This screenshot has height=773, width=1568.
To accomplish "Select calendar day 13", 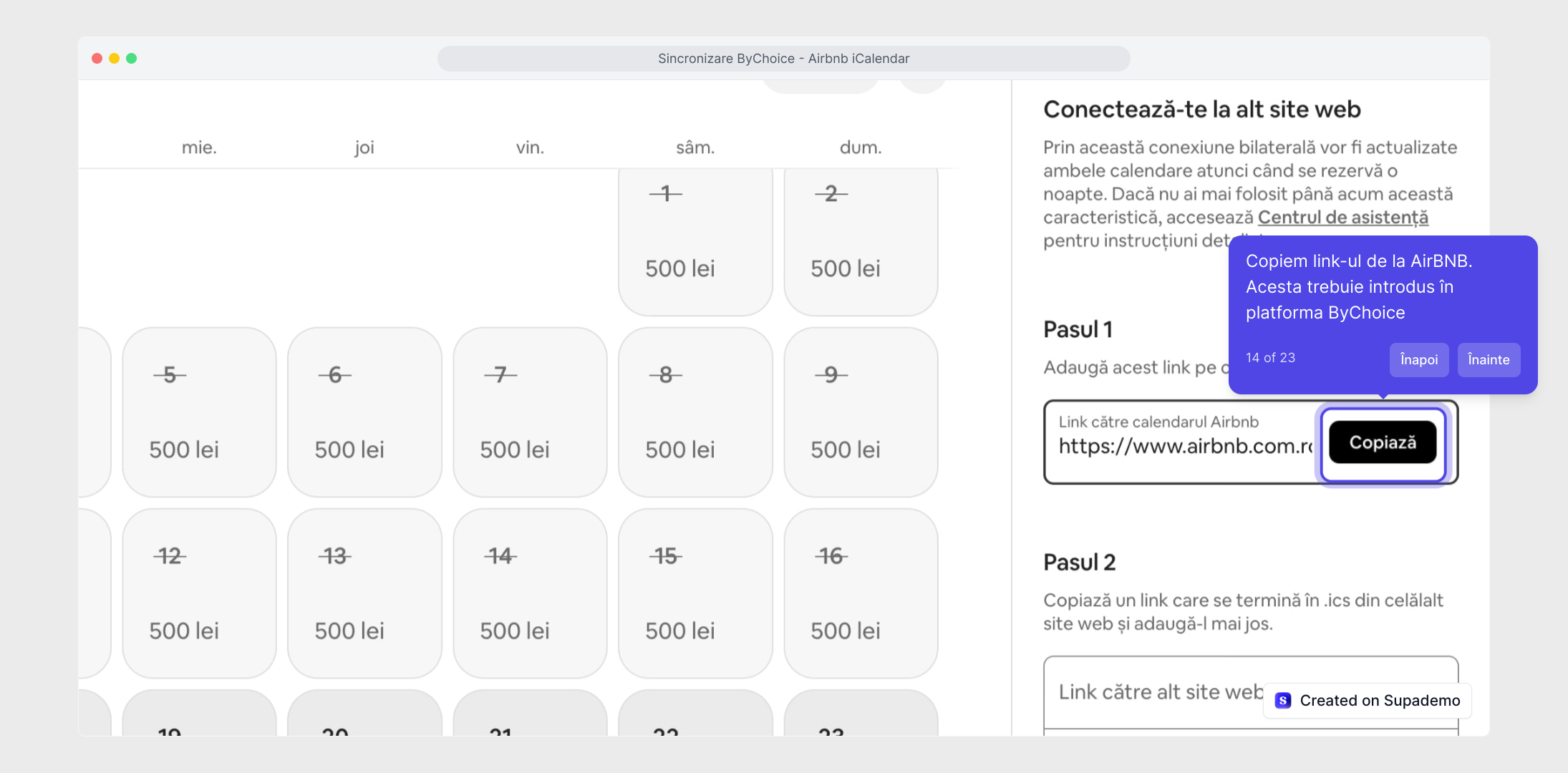I will [x=364, y=593].
